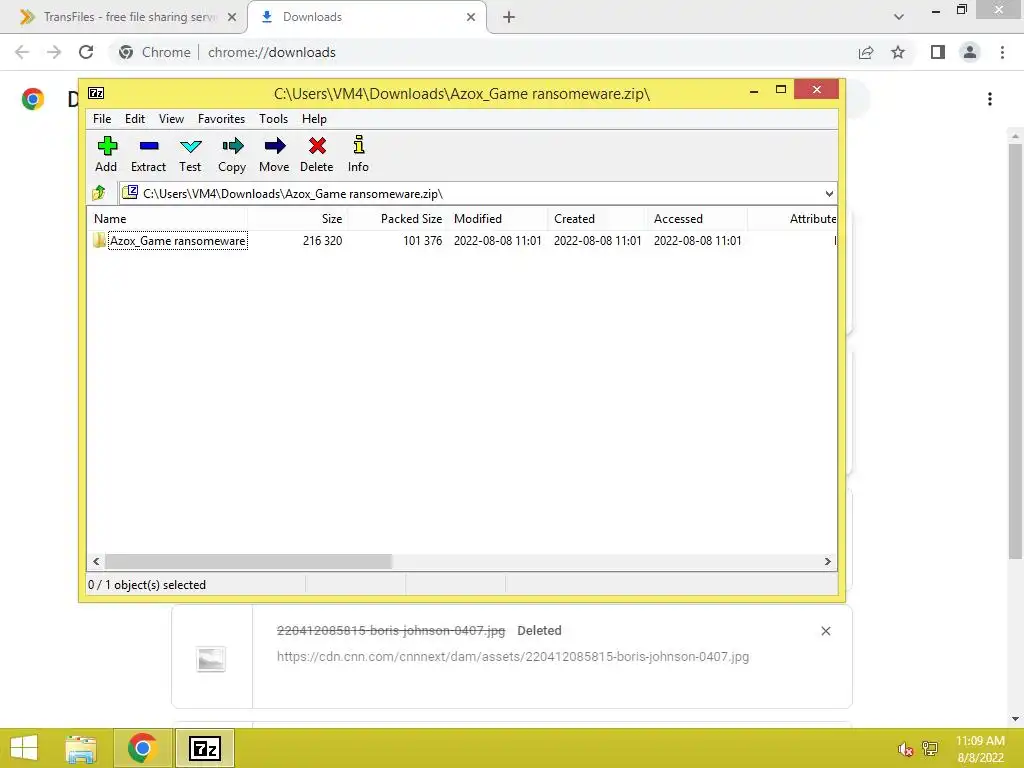Click network tray icon
Viewport: 1024px width, 768px height.
click(930, 749)
